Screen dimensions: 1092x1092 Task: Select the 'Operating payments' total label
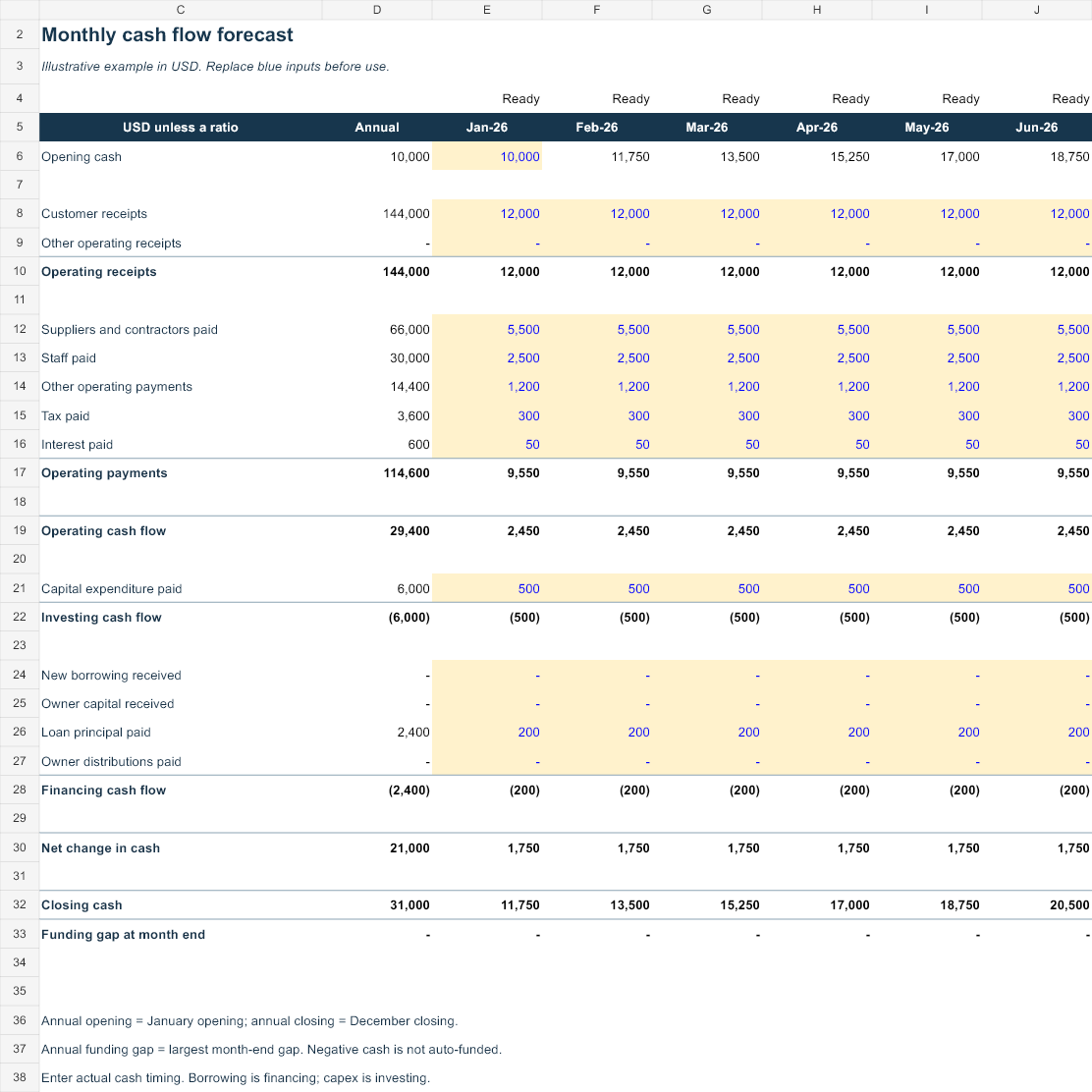[181, 473]
